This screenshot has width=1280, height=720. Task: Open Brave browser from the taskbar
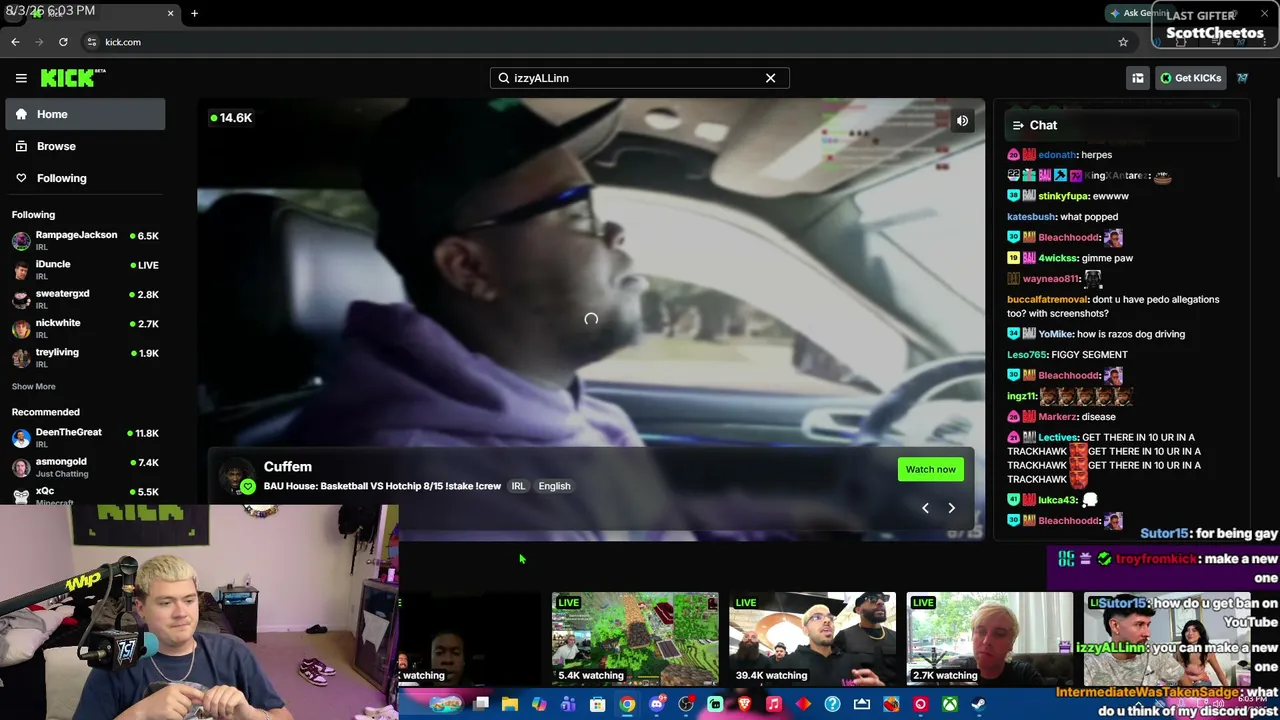click(x=744, y=704)
